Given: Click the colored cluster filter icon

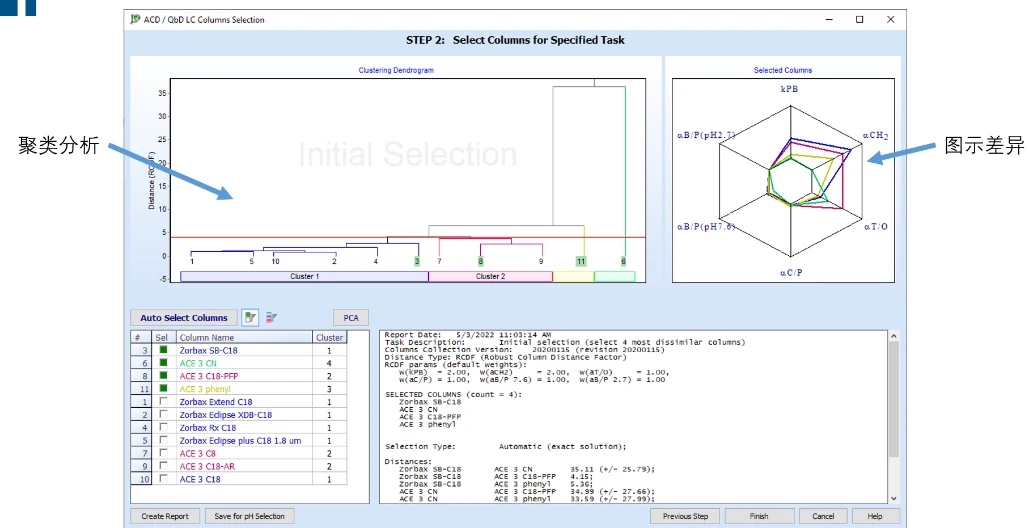Looking at the screenshot, I should pos(271,317).
